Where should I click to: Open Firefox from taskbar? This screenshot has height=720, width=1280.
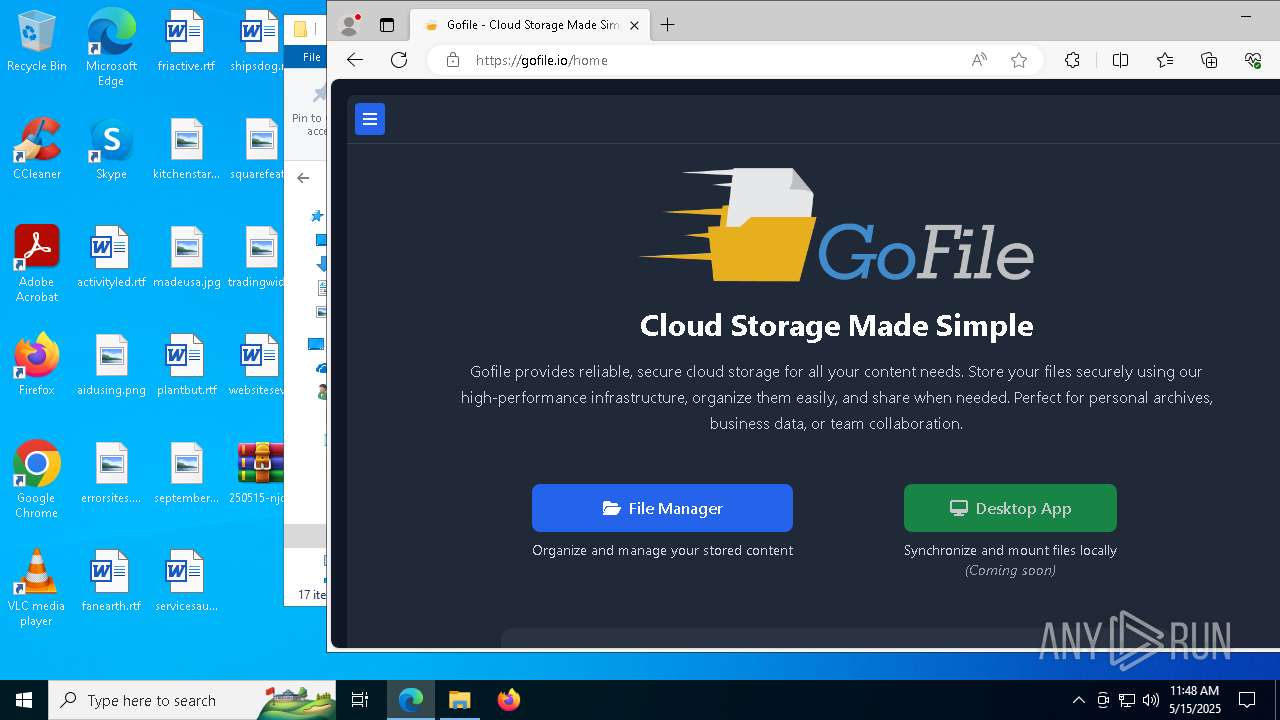508,700
